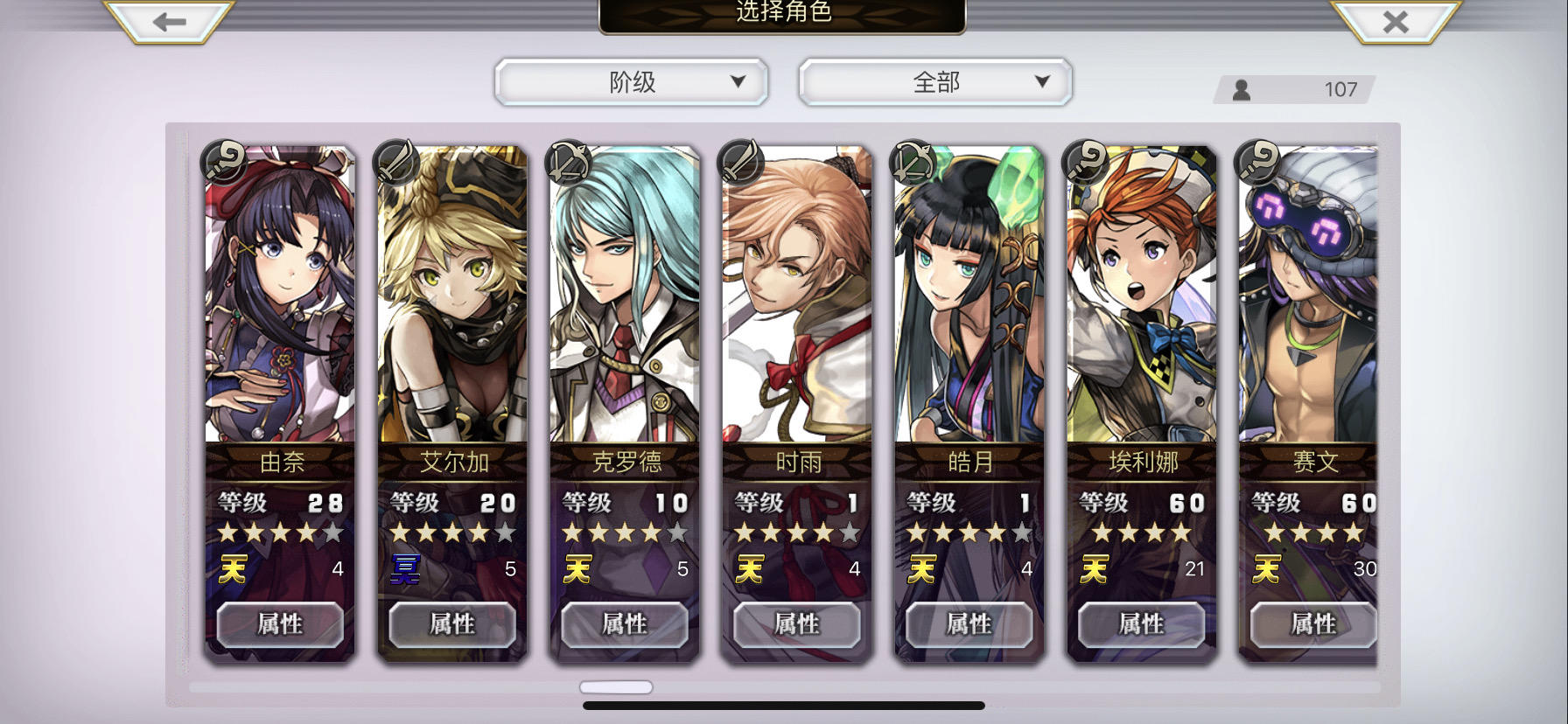This screenshot has width=1568, height=724.
Task: Select the 皓月 character portrait
Action: click(x=969, y=295)
